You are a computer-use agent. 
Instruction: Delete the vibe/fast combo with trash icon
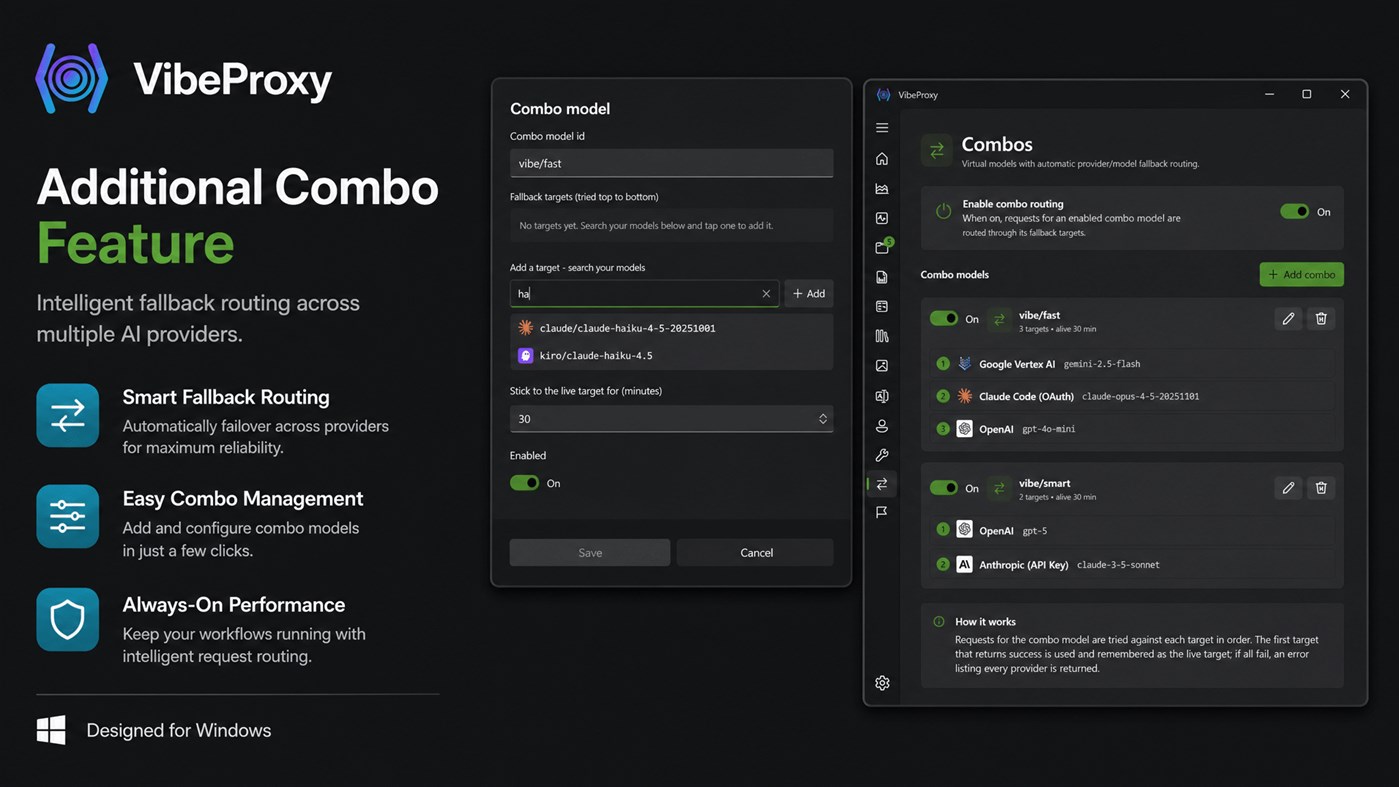tap(1321, 319)
